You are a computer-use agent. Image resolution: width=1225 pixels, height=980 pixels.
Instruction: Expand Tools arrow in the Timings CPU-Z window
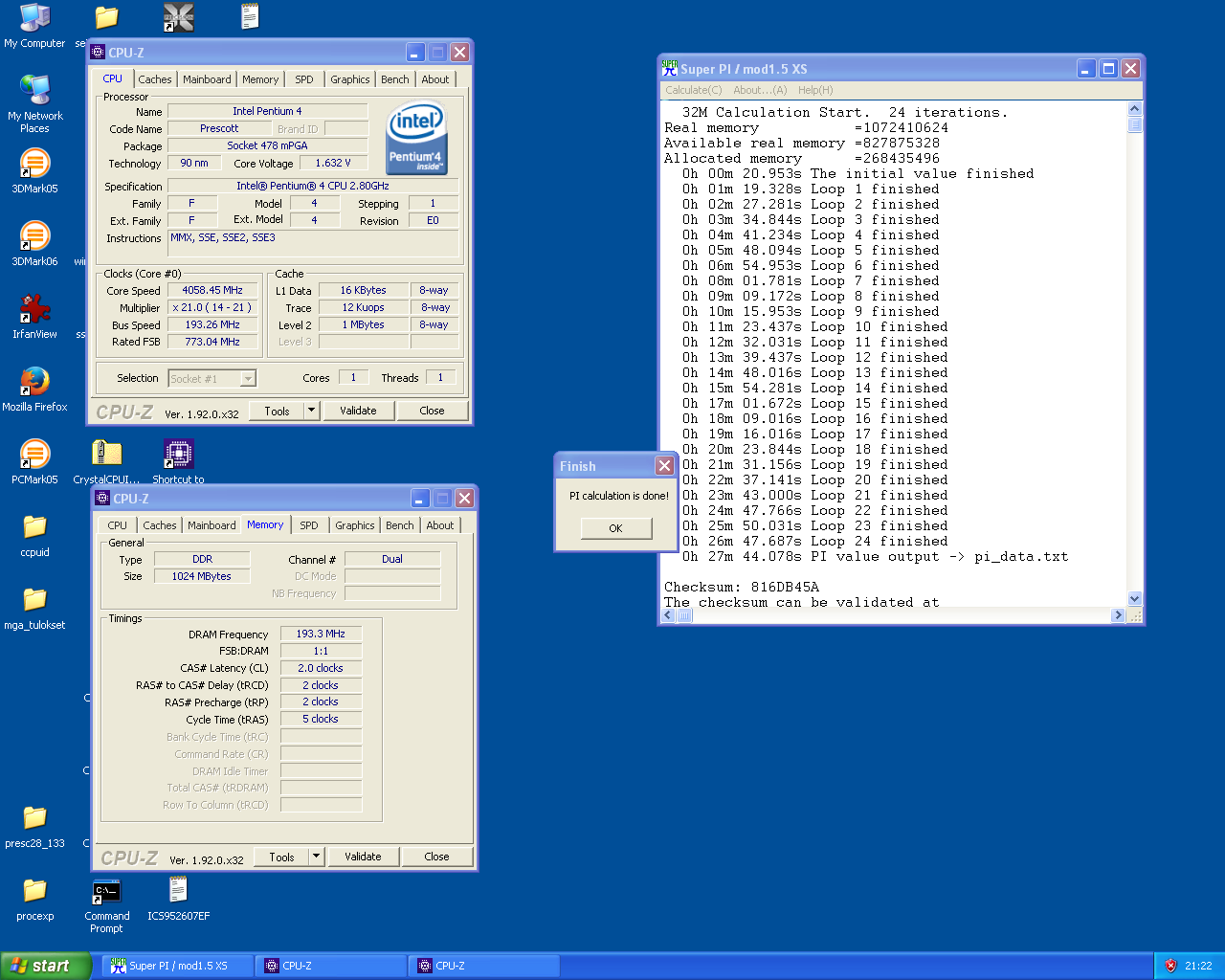tap(316, 857)
